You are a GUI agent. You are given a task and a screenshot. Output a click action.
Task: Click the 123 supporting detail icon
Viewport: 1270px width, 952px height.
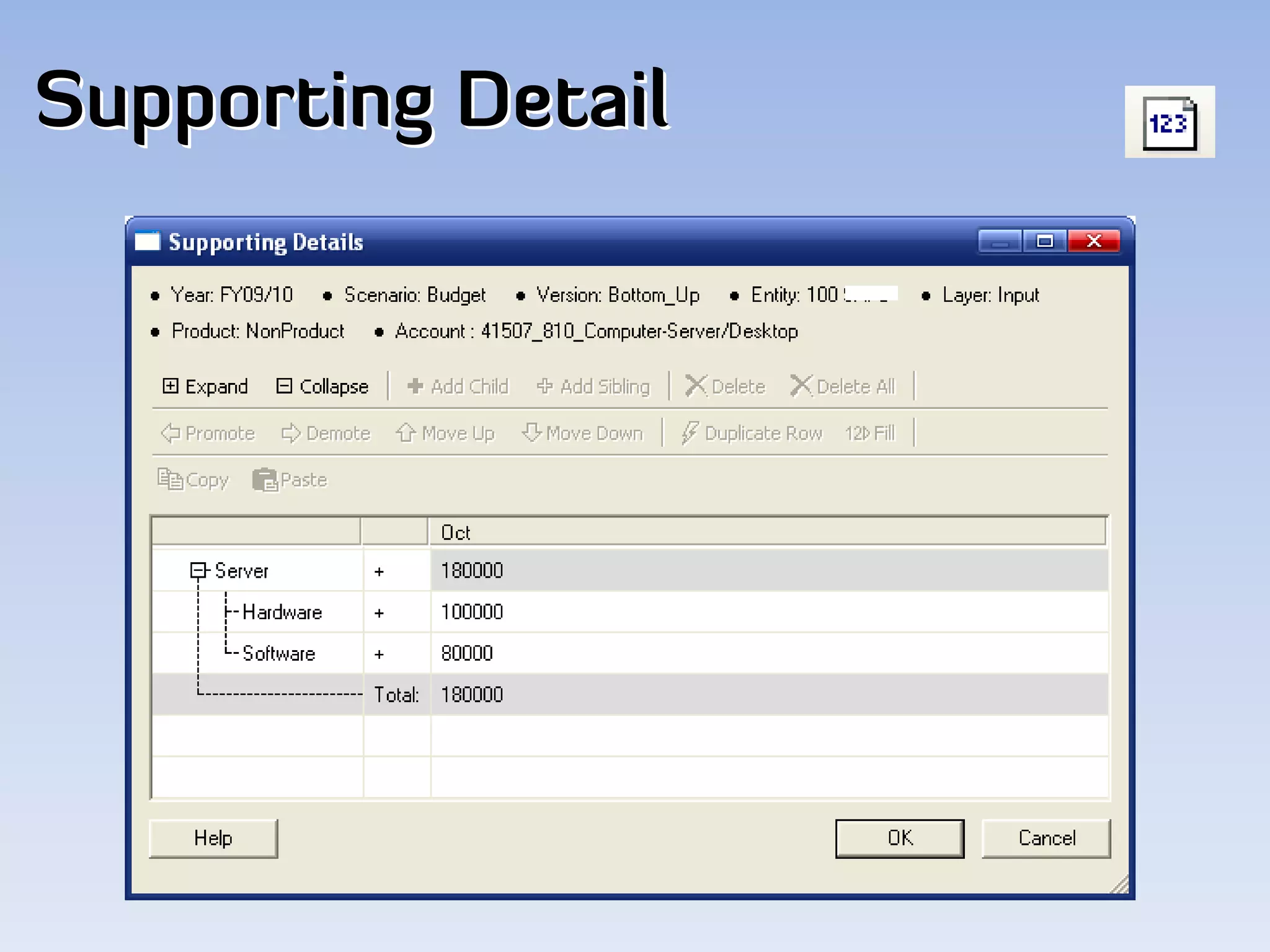tap(1170, 122)
